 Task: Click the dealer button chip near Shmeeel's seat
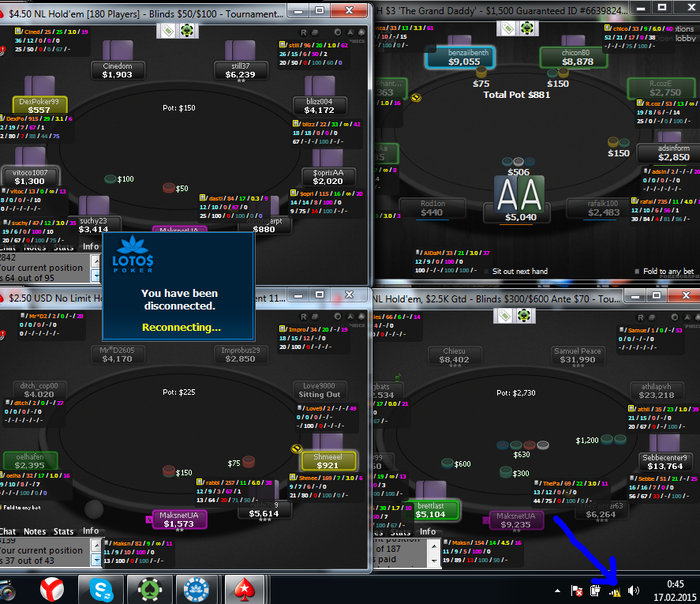297,448
